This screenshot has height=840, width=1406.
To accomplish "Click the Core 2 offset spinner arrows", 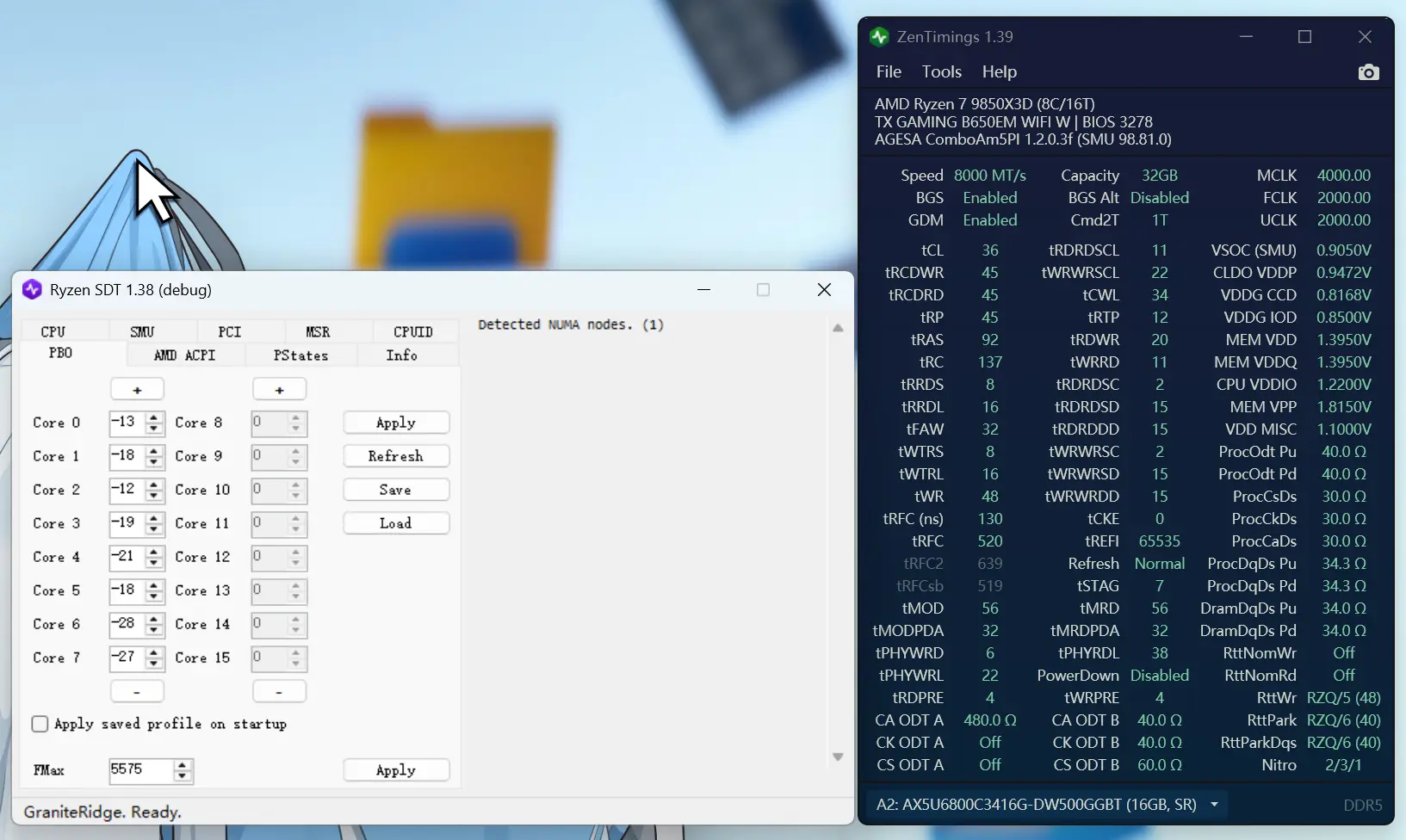I will pos(154,490).
